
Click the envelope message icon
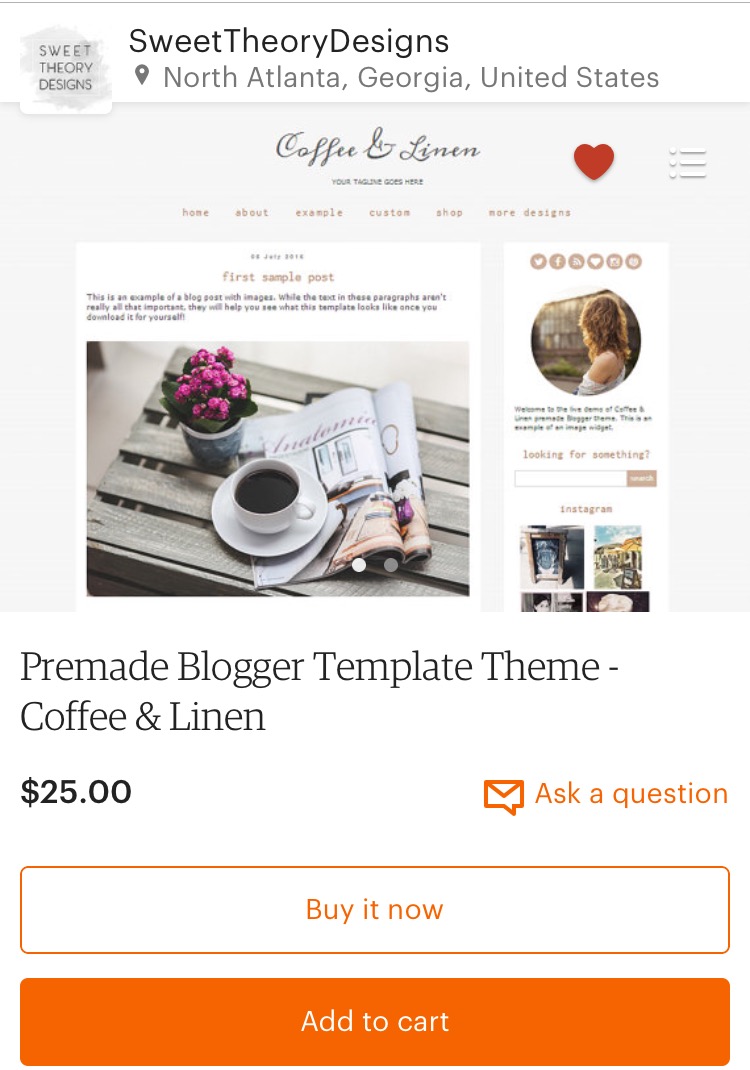(x=504, y=796)
